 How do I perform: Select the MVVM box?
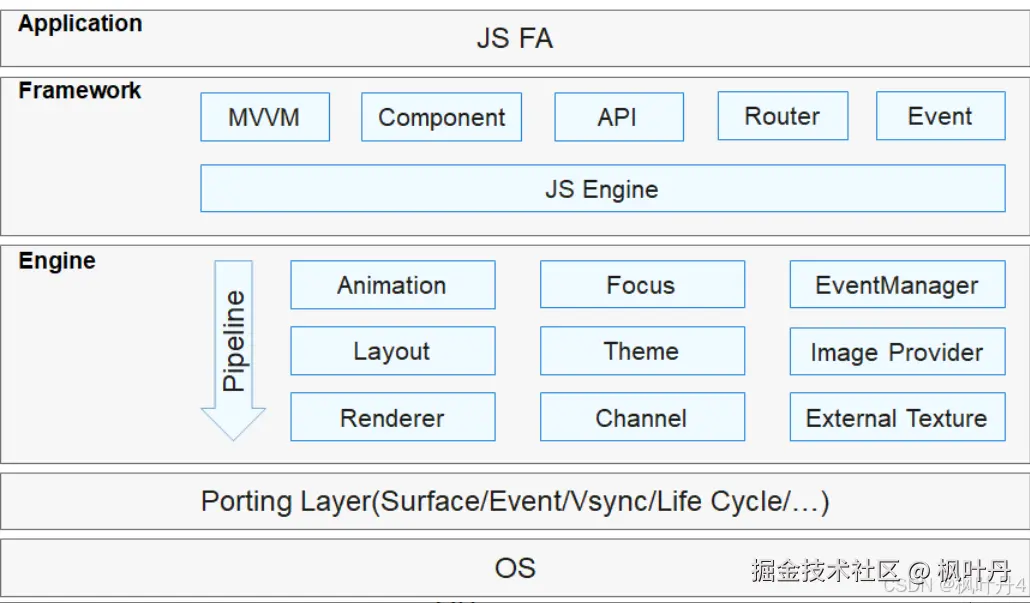(x=264, y=117)
